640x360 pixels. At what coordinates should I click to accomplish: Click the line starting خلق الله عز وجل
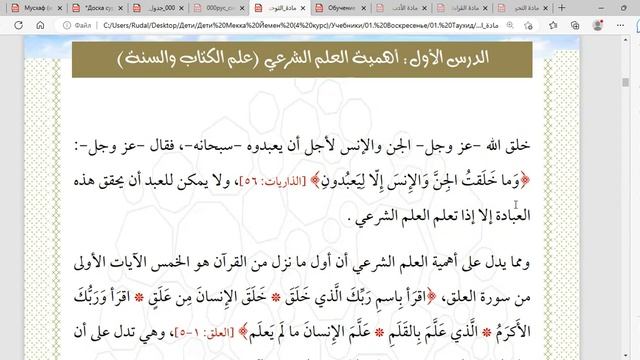(x=302, y=146)
